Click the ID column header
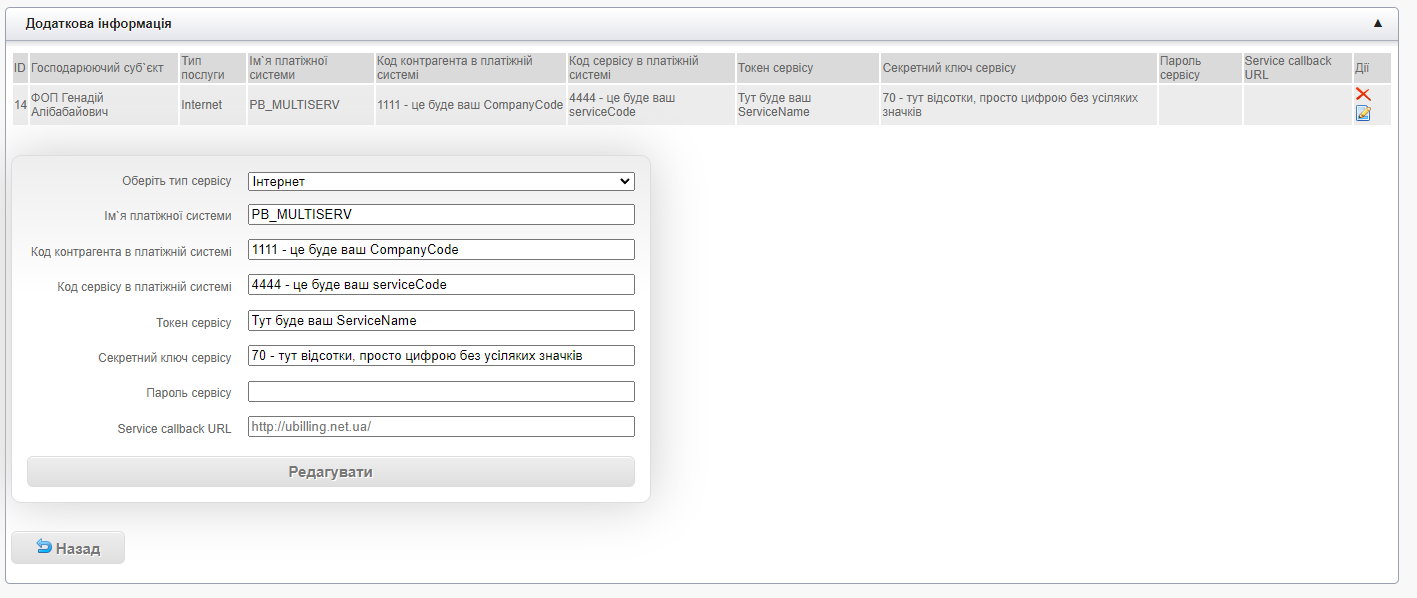1417x598 pixels. point(20,68)
